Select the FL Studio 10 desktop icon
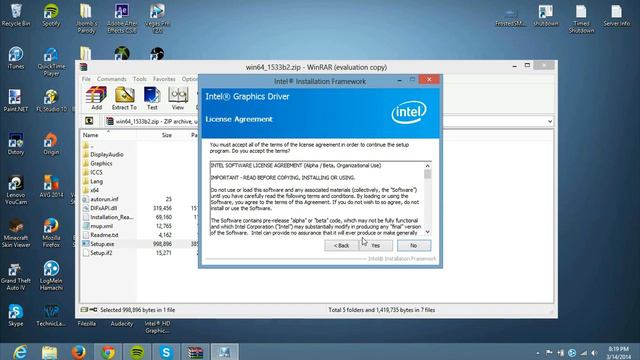The image size is (640, 360). (x=51, y=101)
